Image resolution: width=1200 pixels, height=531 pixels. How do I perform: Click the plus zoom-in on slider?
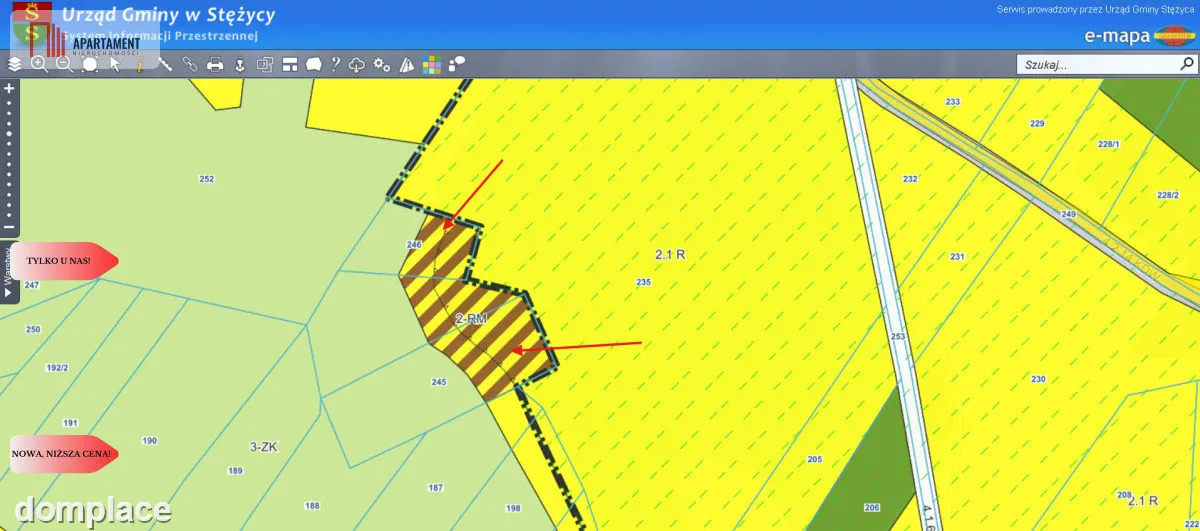click(x=9, y=88)
